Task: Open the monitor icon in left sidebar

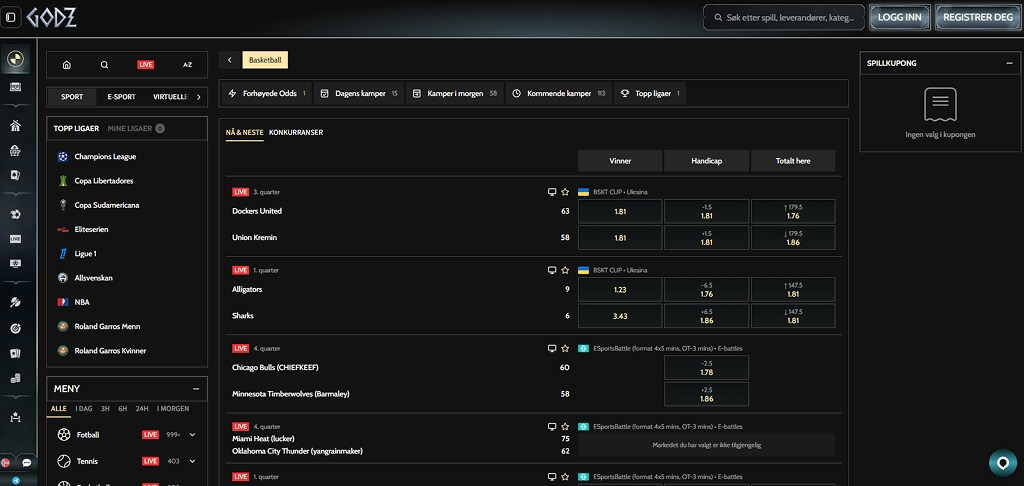Action: (x=15, y=264)
